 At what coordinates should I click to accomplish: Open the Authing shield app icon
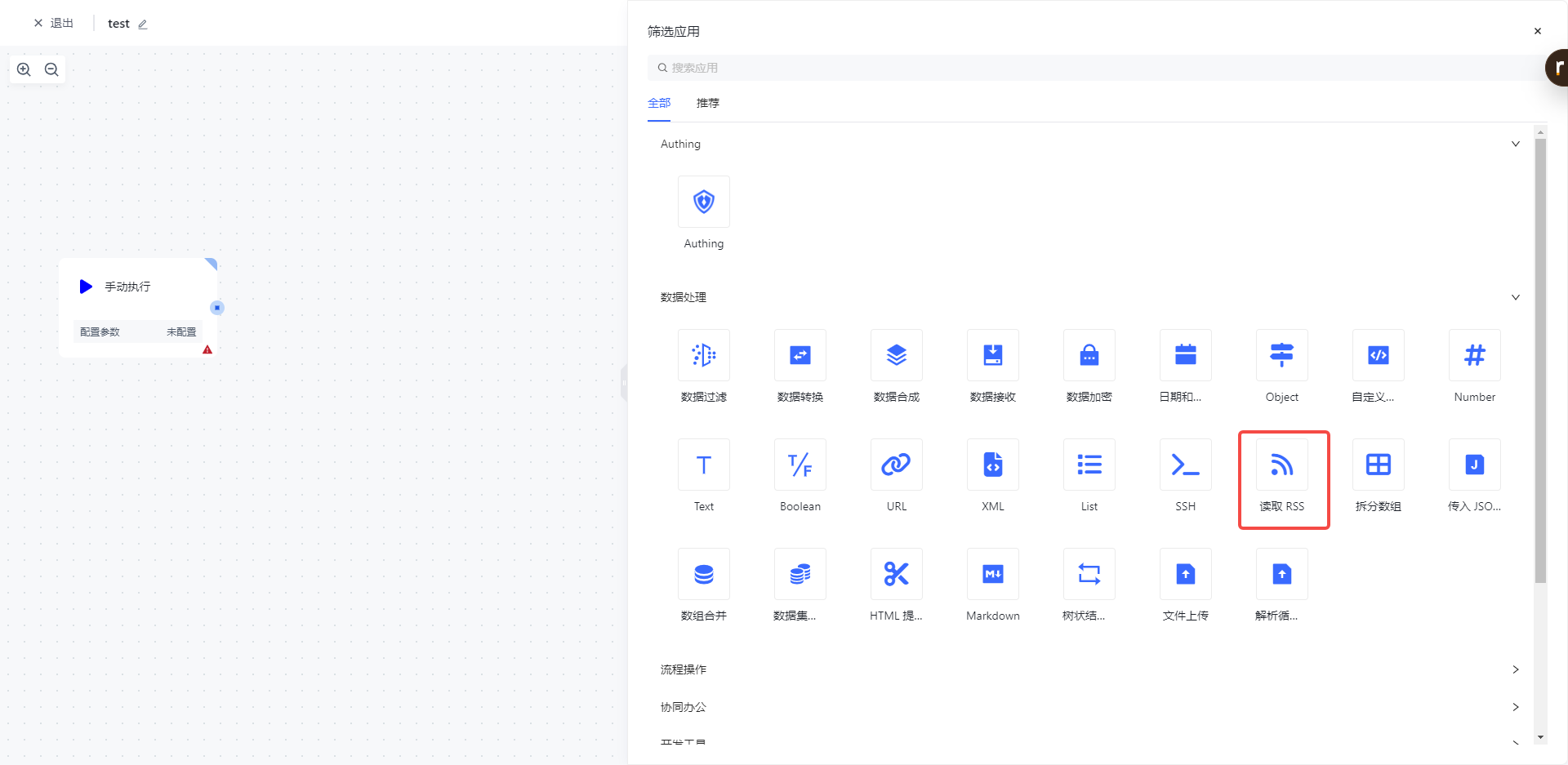click(x=703, y=202)
